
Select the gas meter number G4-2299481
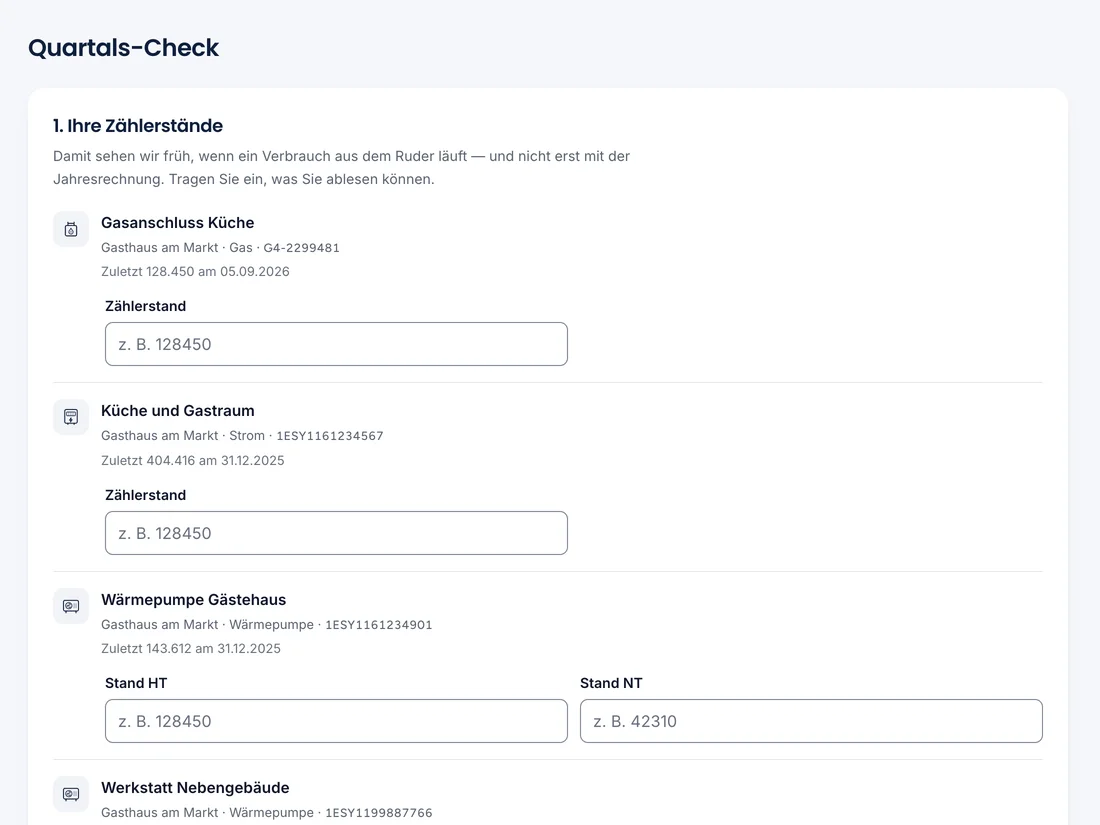tap(302, 248)
